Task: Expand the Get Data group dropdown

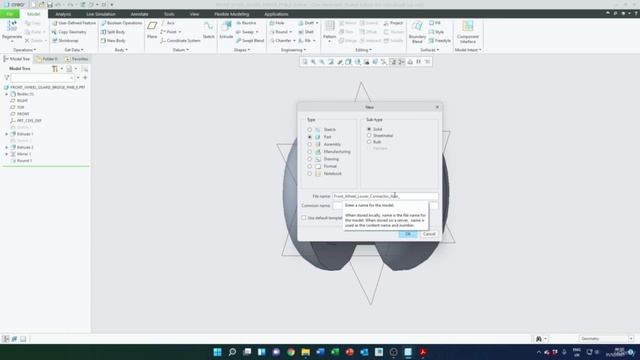Action: (74, 50)
